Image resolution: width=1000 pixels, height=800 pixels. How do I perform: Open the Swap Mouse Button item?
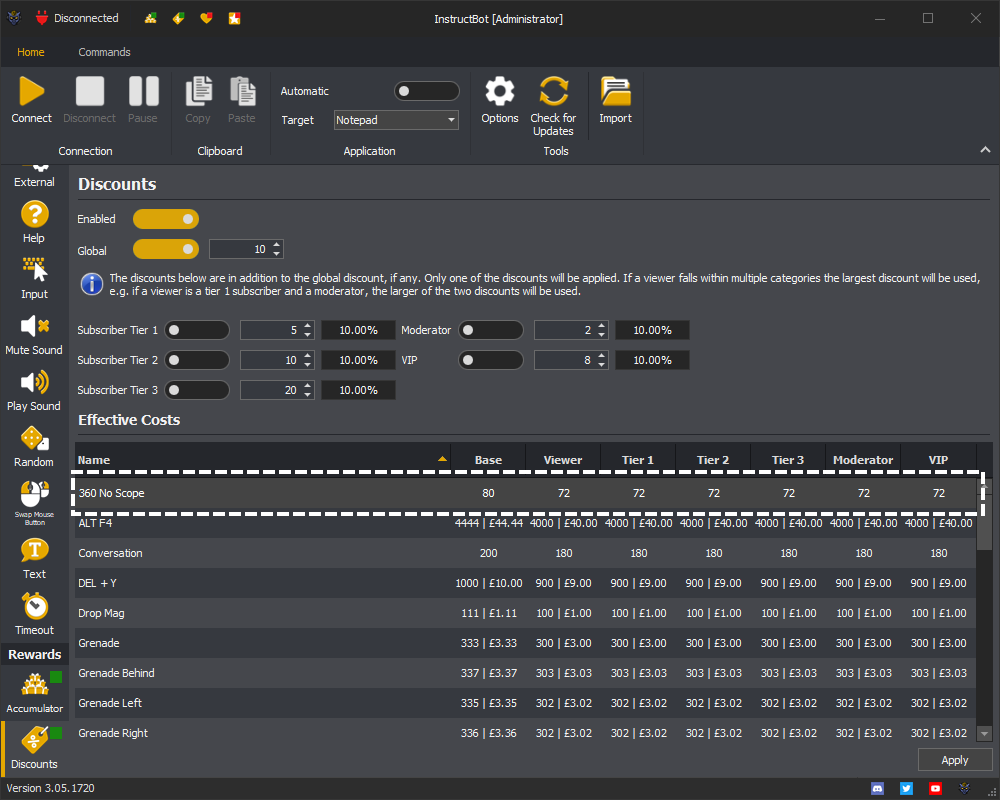34,503
